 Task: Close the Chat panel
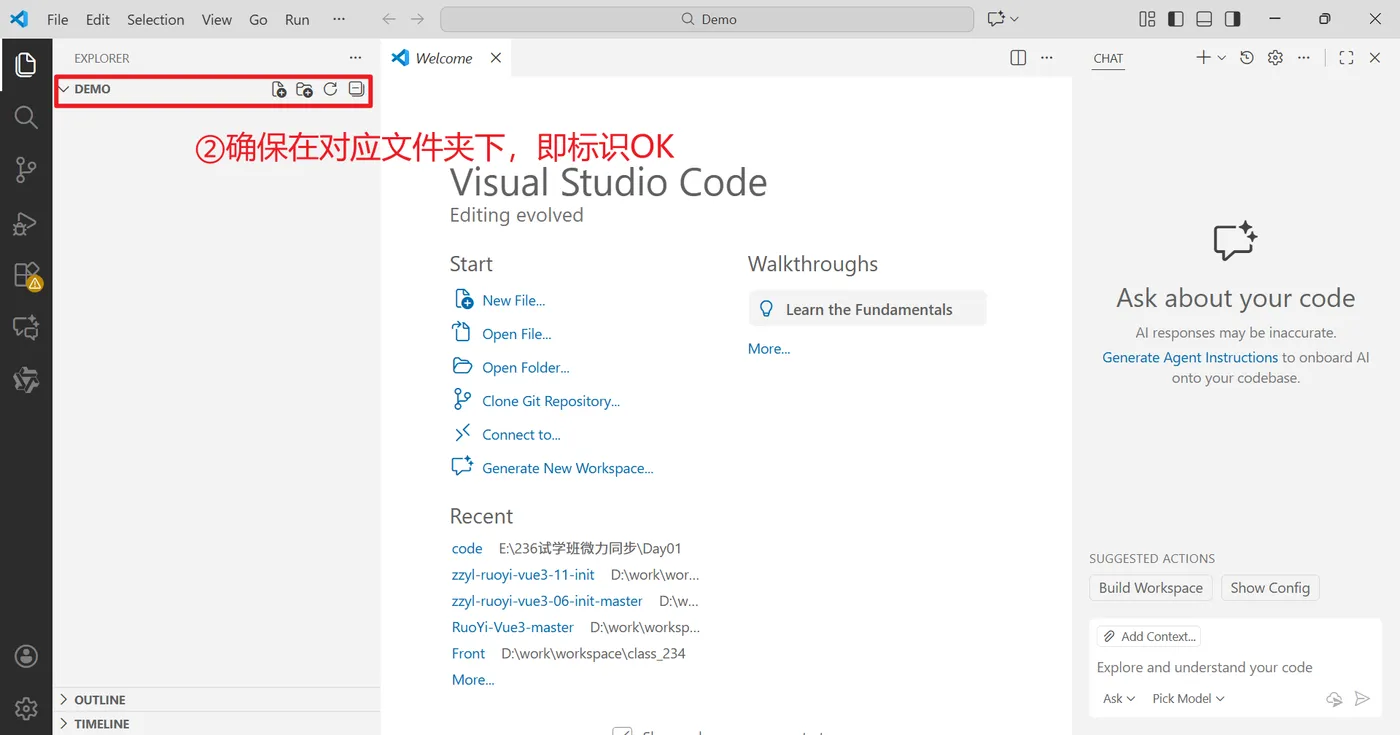point(1375,58)
